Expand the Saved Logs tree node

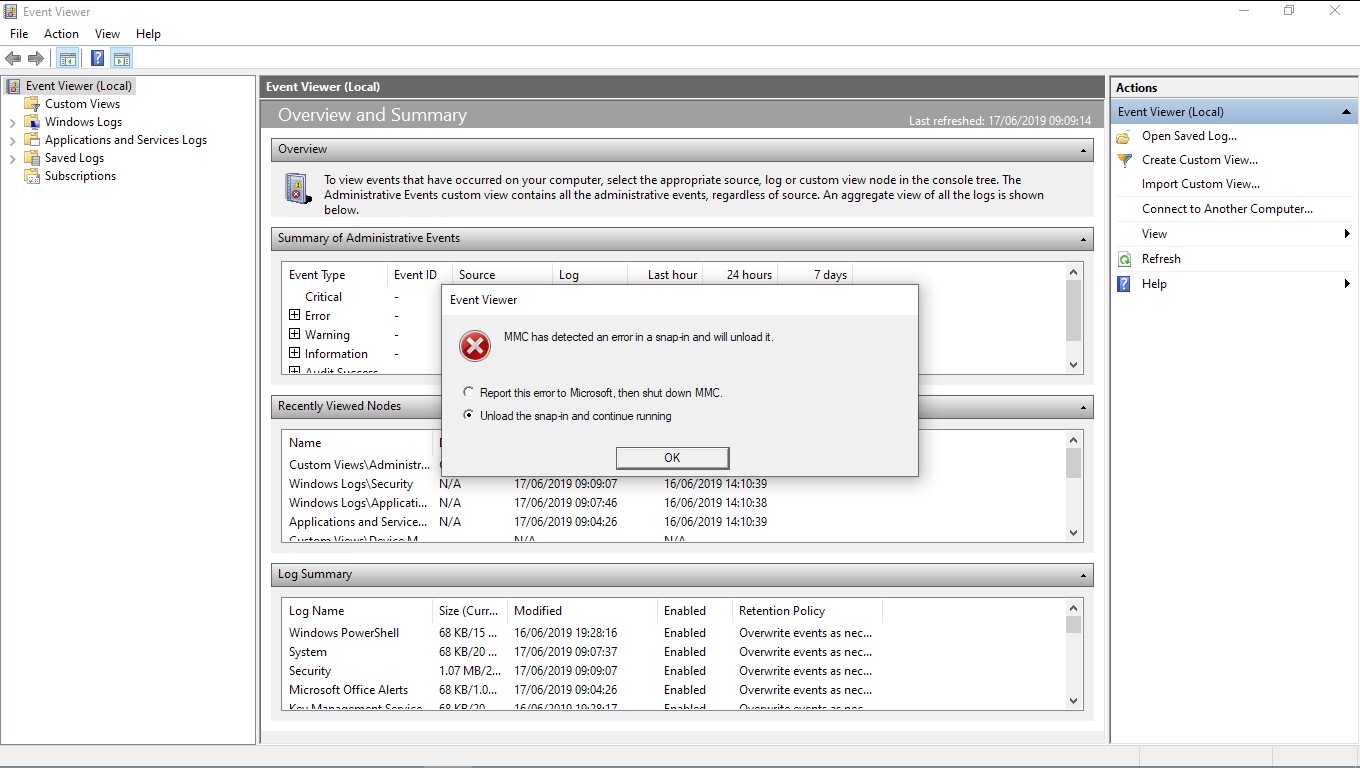click(x=12, y=158)
